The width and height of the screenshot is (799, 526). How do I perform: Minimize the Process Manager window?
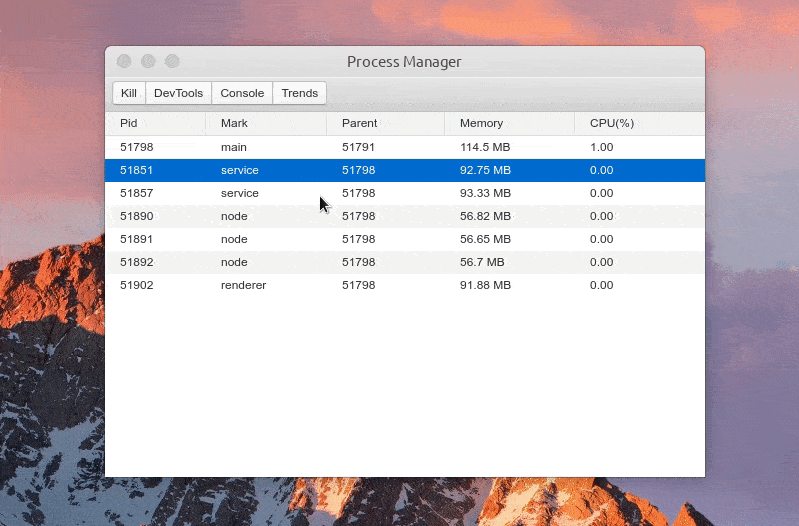148,62
